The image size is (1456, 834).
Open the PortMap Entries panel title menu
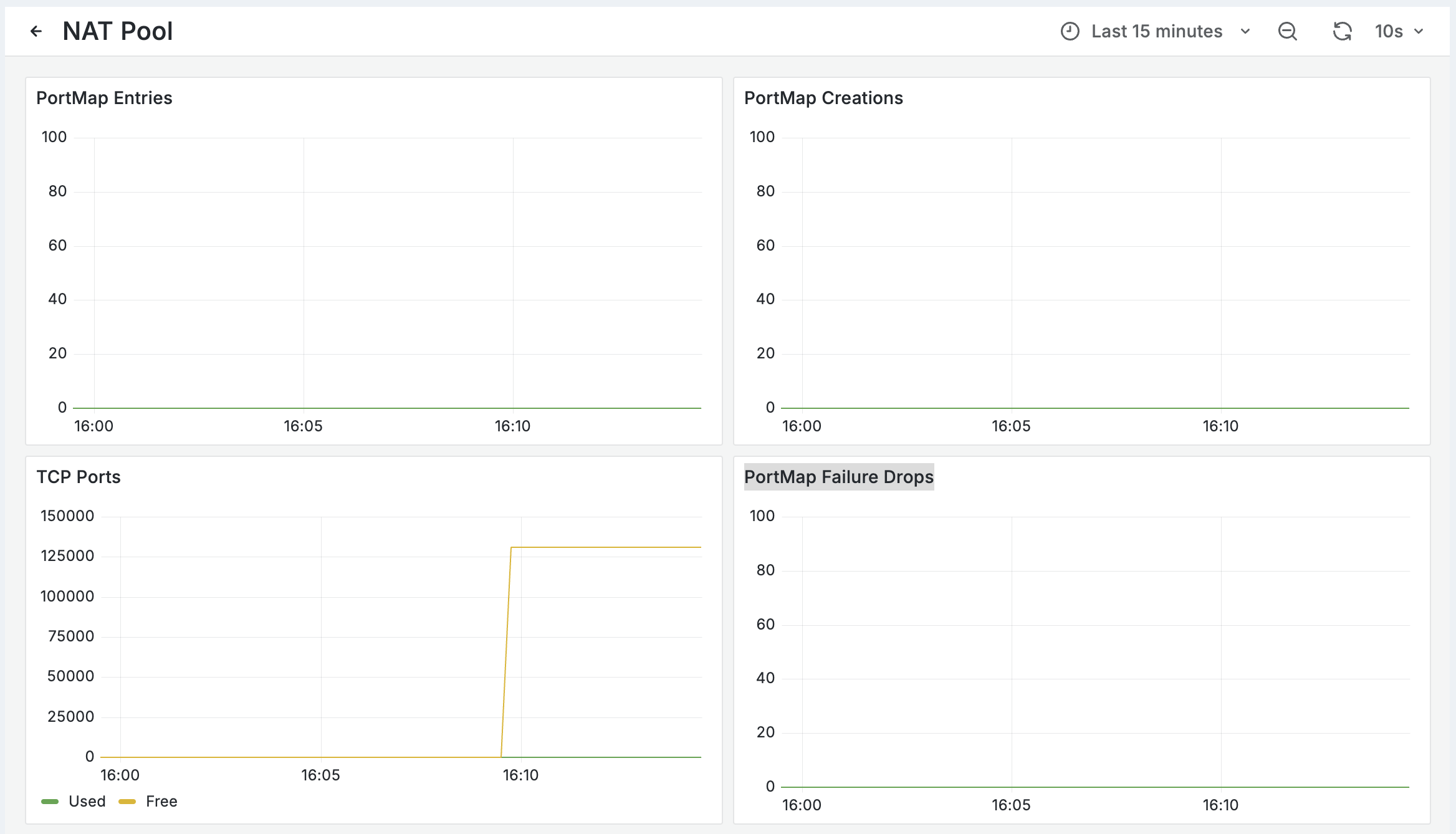[x=104, y=98]
